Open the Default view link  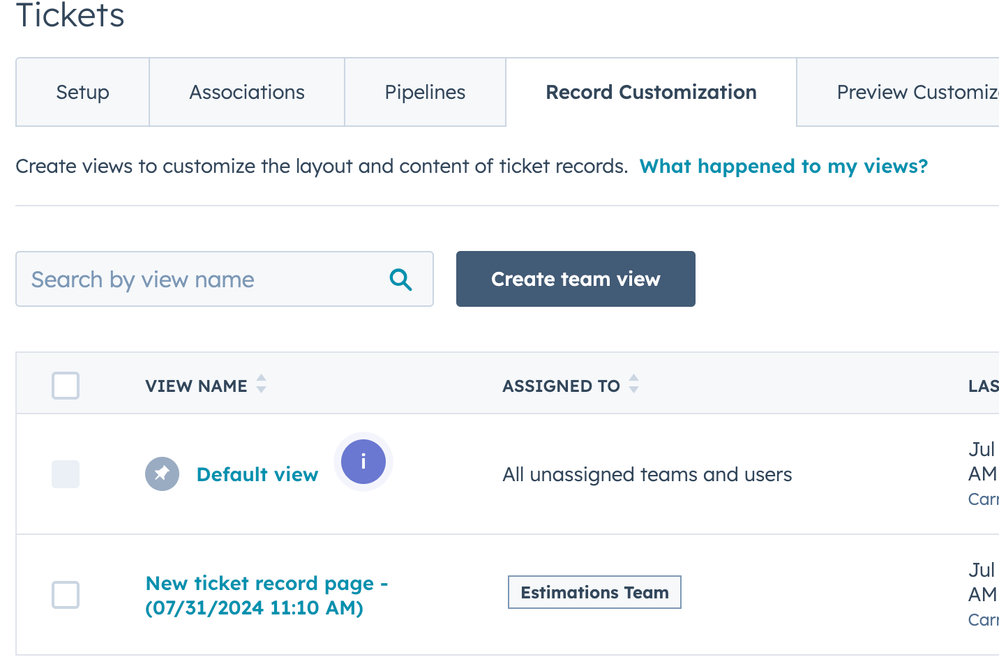click(257, 475)
